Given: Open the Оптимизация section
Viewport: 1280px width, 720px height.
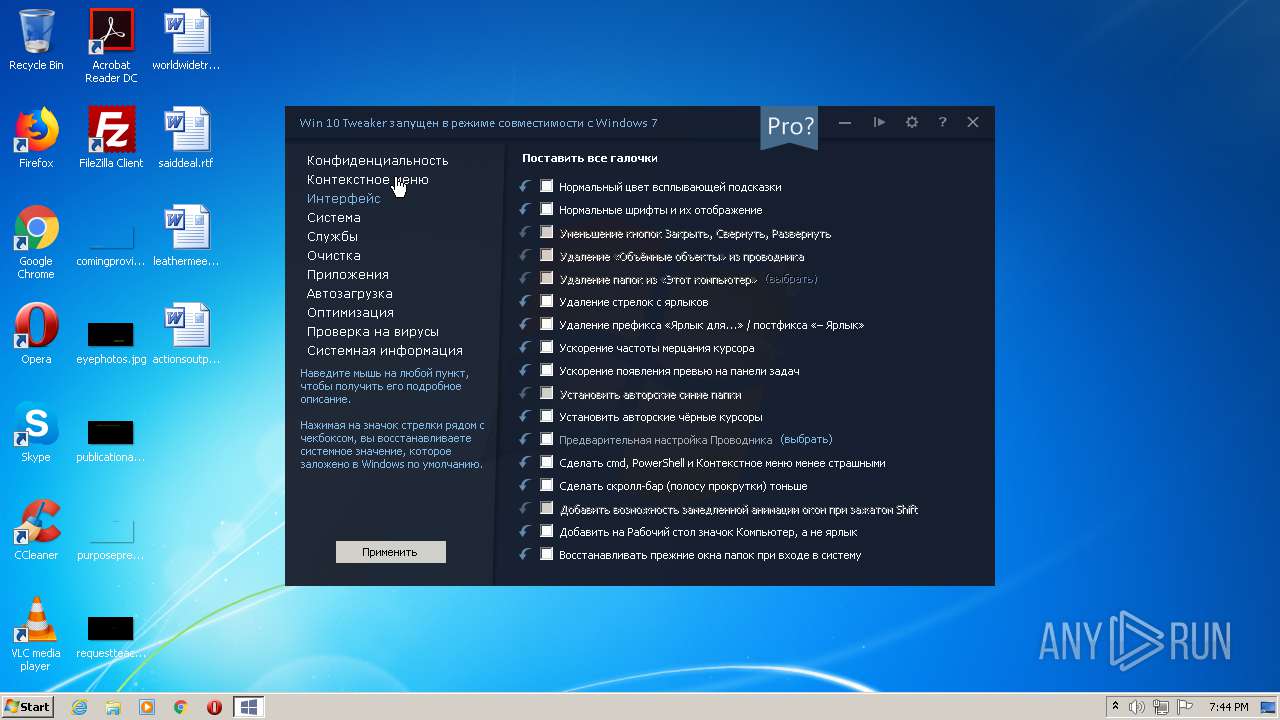Looking at the screenshot, I should tap(350, 312).
